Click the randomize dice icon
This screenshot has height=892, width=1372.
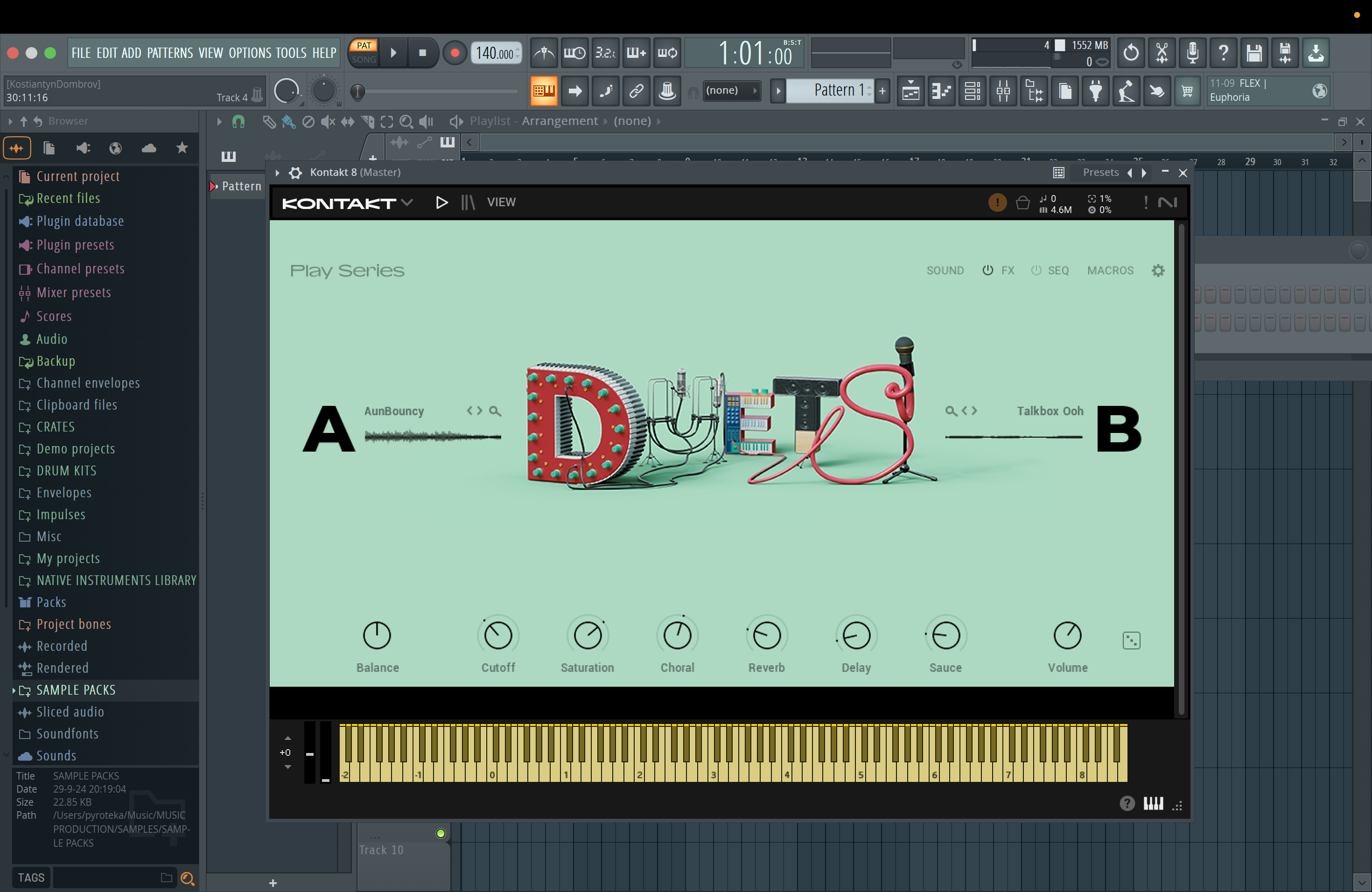[1131, 640]
